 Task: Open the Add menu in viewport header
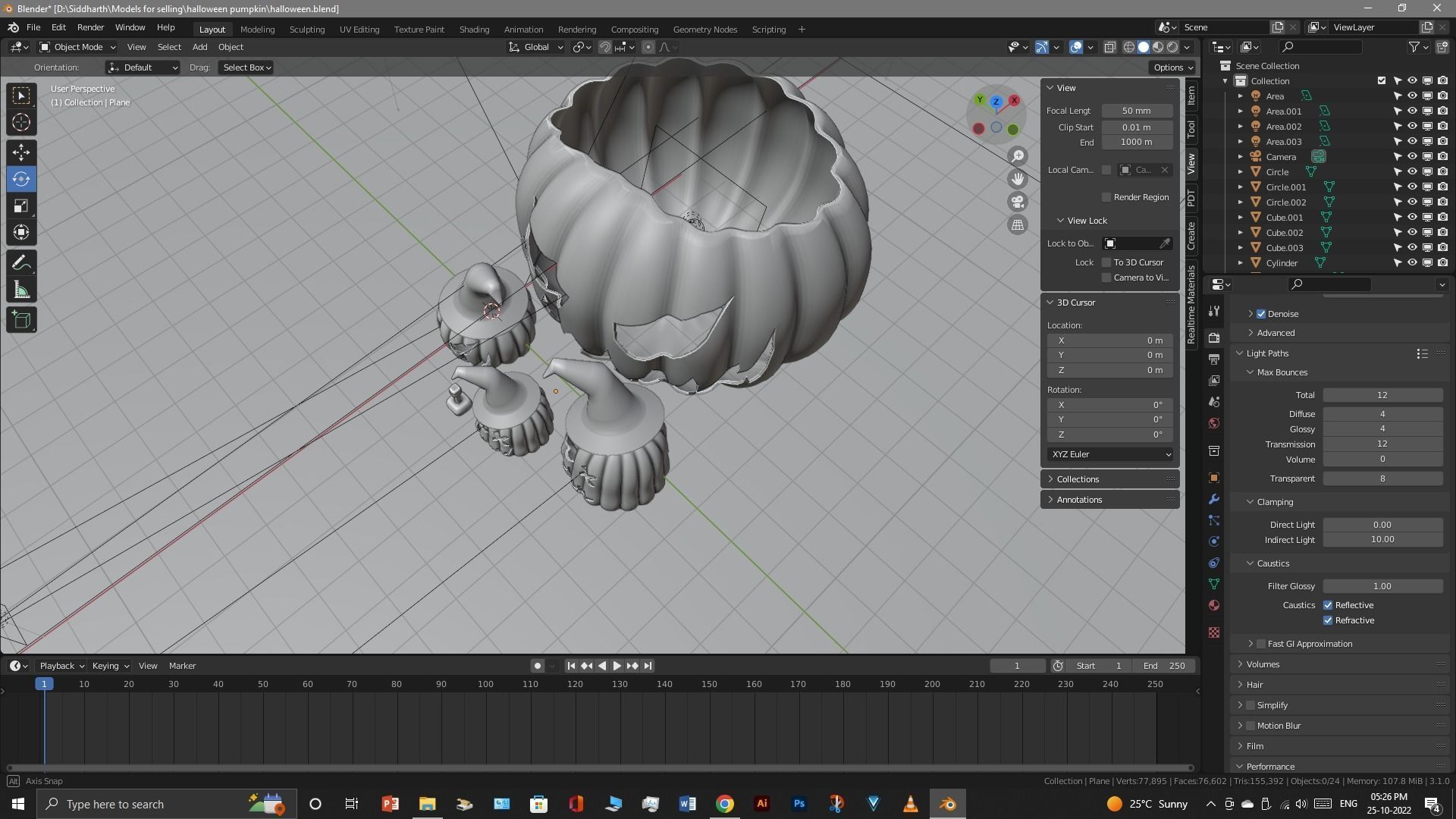[x=199, y=47]
